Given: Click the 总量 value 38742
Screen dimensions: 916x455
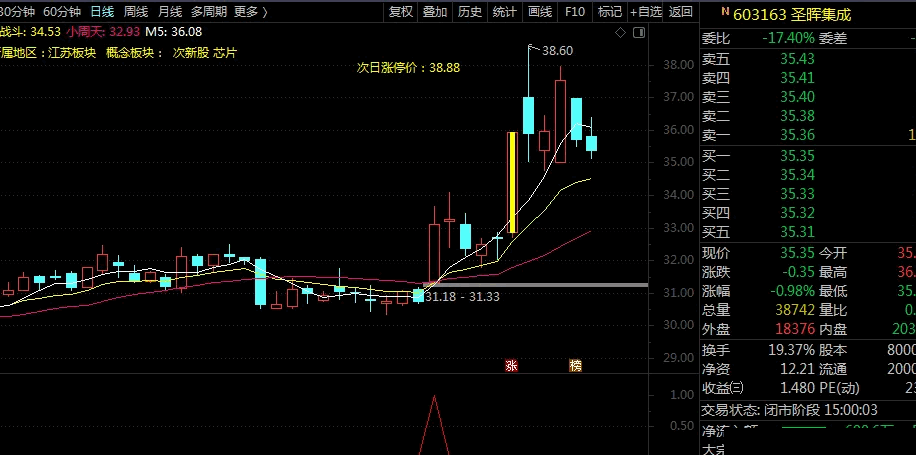Looking at the screenshot, I should tap(795, 310).
